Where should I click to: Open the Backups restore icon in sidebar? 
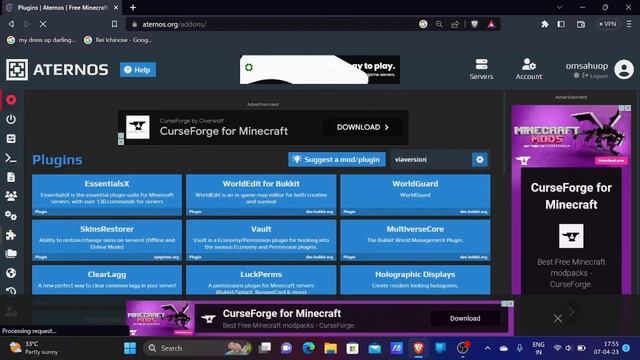pos(11,291)
